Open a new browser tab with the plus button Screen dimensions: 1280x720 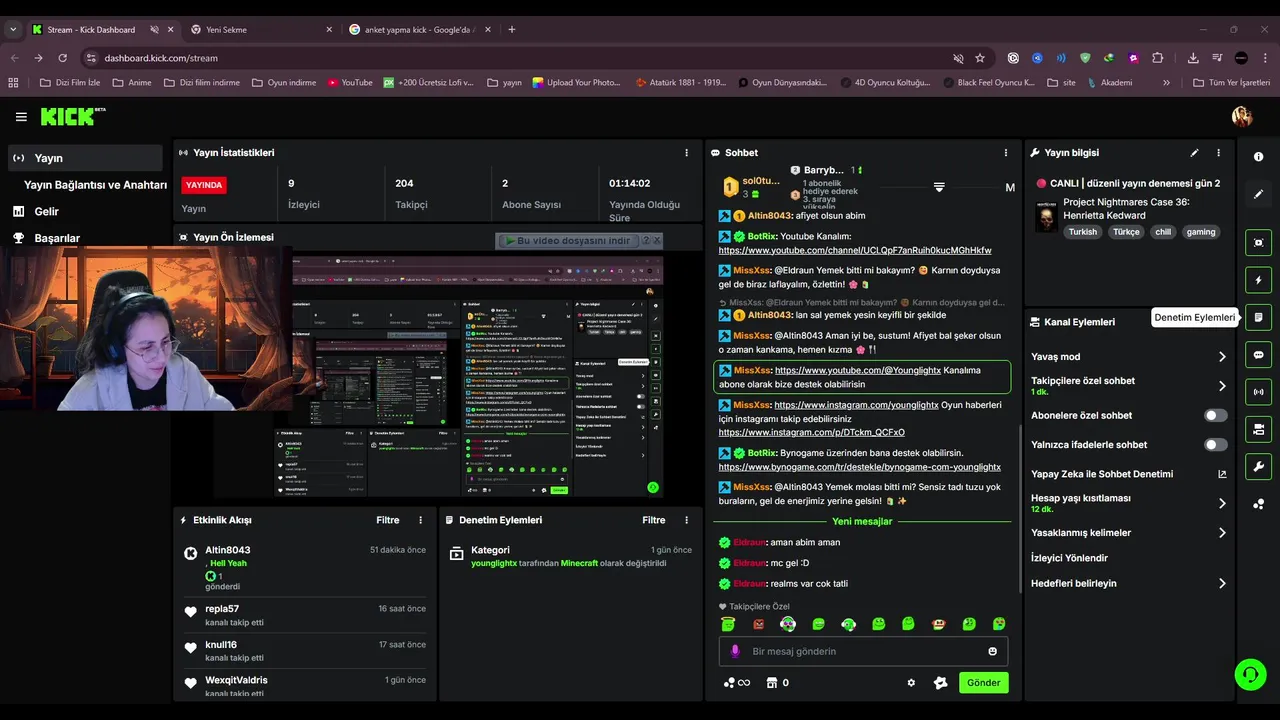pos(512,29)
